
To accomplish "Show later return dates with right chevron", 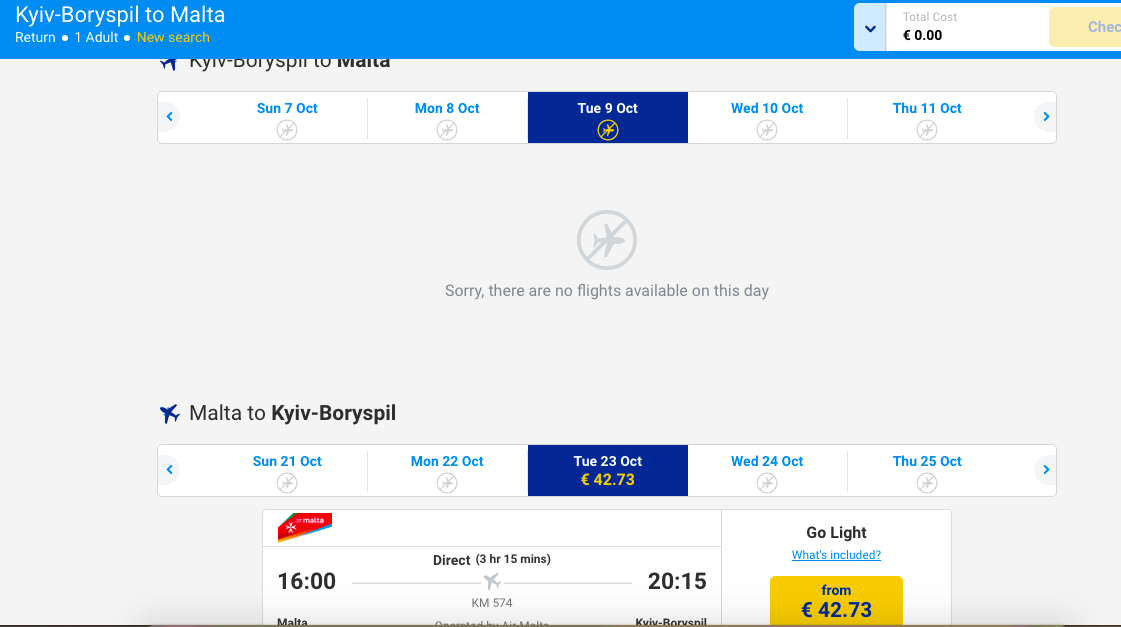I will tap(1045, 470).
